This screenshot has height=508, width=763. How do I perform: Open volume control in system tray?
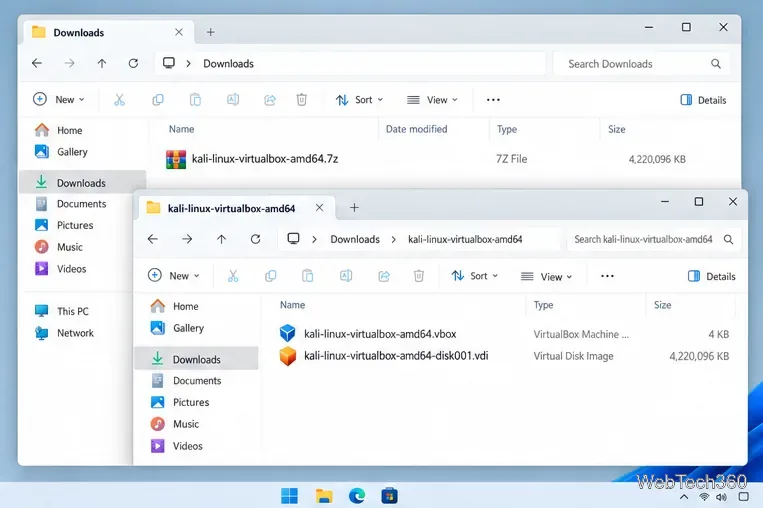point(721,497)
